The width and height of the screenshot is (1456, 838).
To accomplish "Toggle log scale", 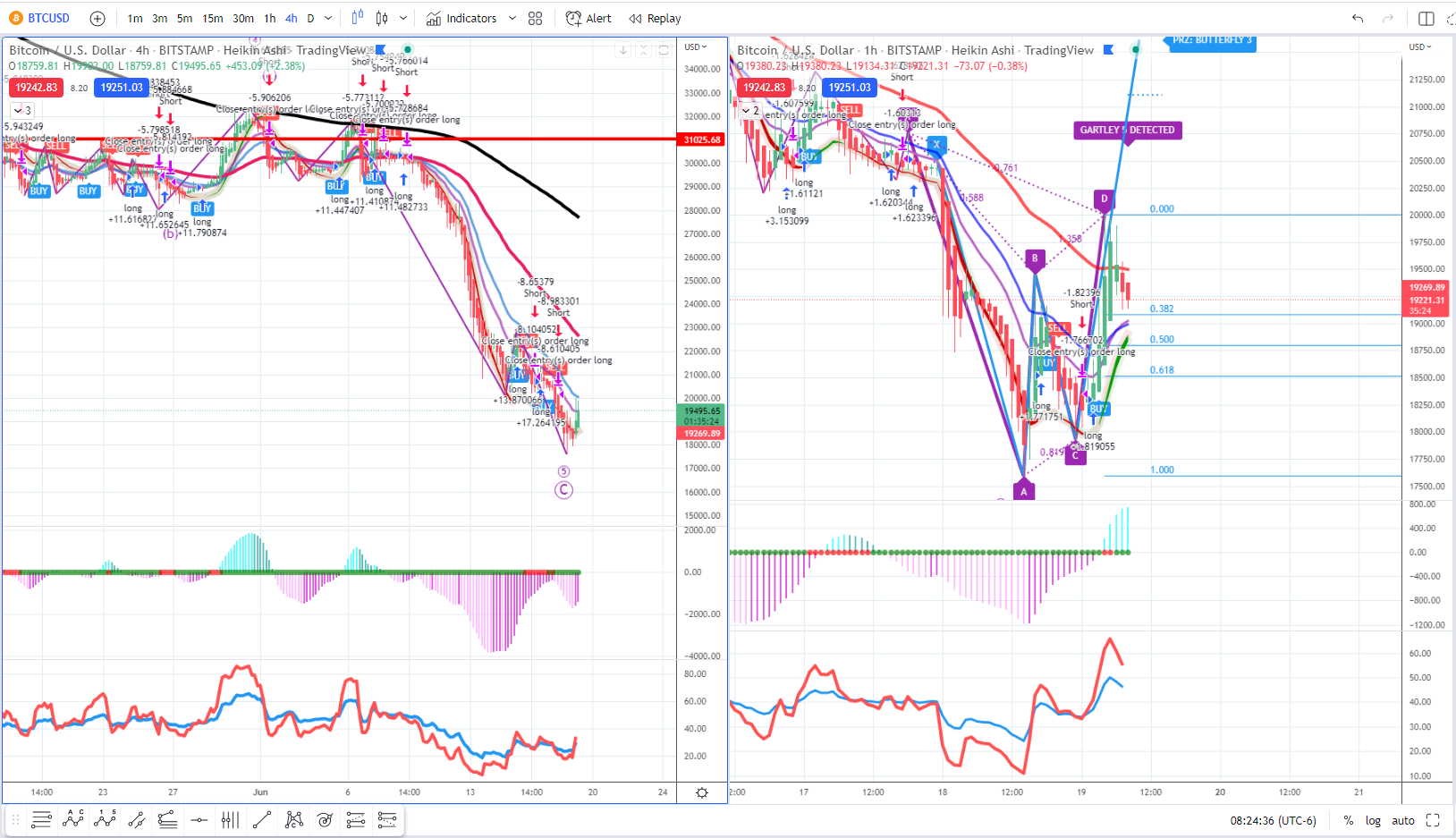I will (1373, 821).
